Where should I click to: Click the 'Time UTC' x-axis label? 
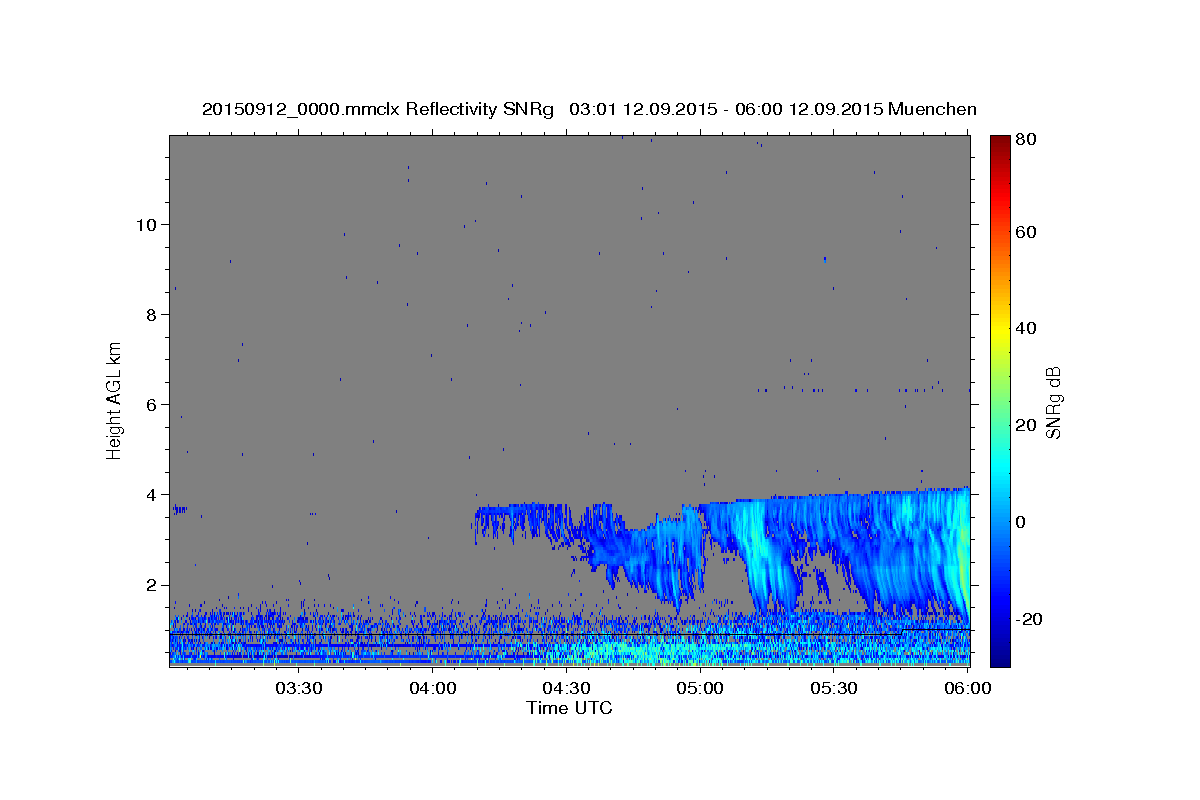point(569,708)
